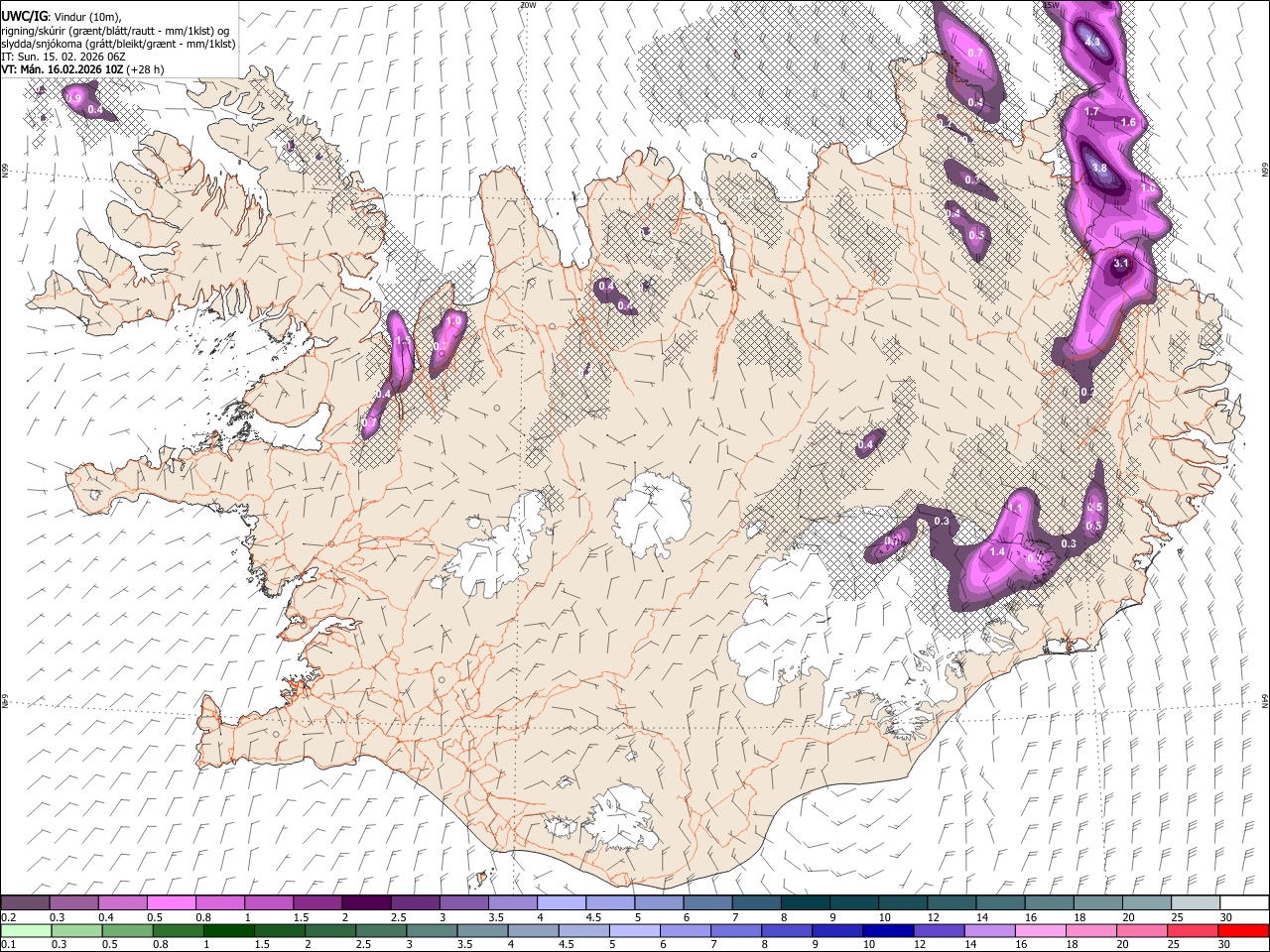Select the lower legend swatch between 7 and 8

point(735,931)
